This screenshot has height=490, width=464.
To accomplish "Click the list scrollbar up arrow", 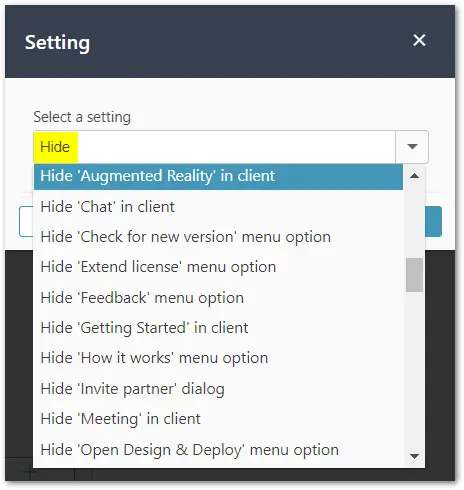I will pos(414,176).
